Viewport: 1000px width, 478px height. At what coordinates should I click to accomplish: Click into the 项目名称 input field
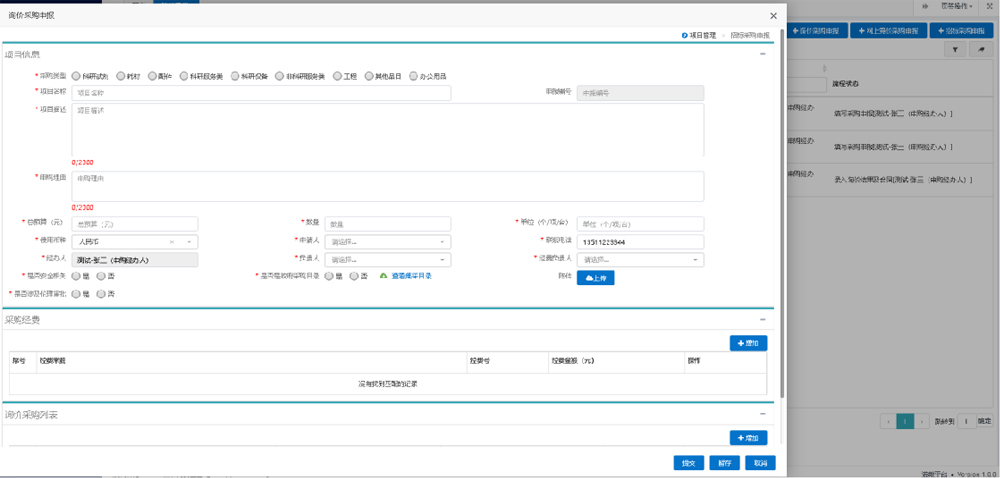(x=261, y=93)
